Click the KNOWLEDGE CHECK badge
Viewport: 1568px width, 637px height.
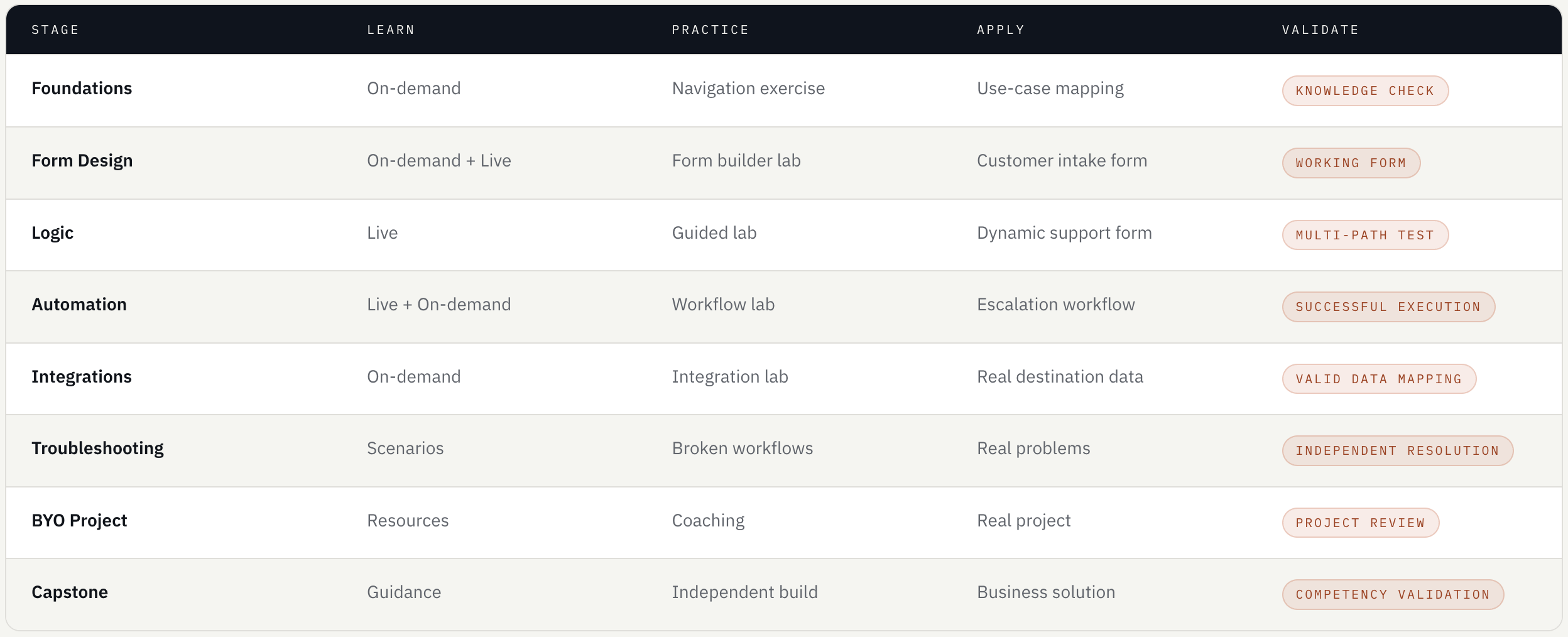(1365, 91)
